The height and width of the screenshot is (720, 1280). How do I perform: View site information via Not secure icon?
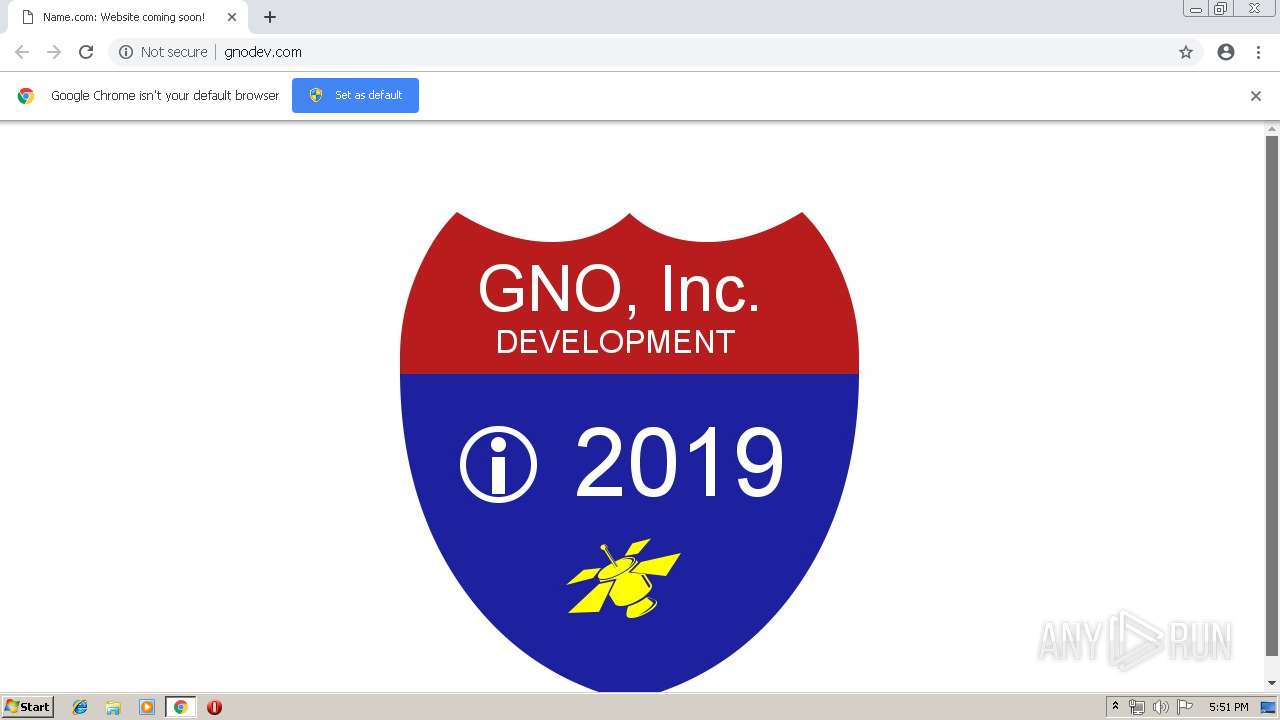point(126,52)
